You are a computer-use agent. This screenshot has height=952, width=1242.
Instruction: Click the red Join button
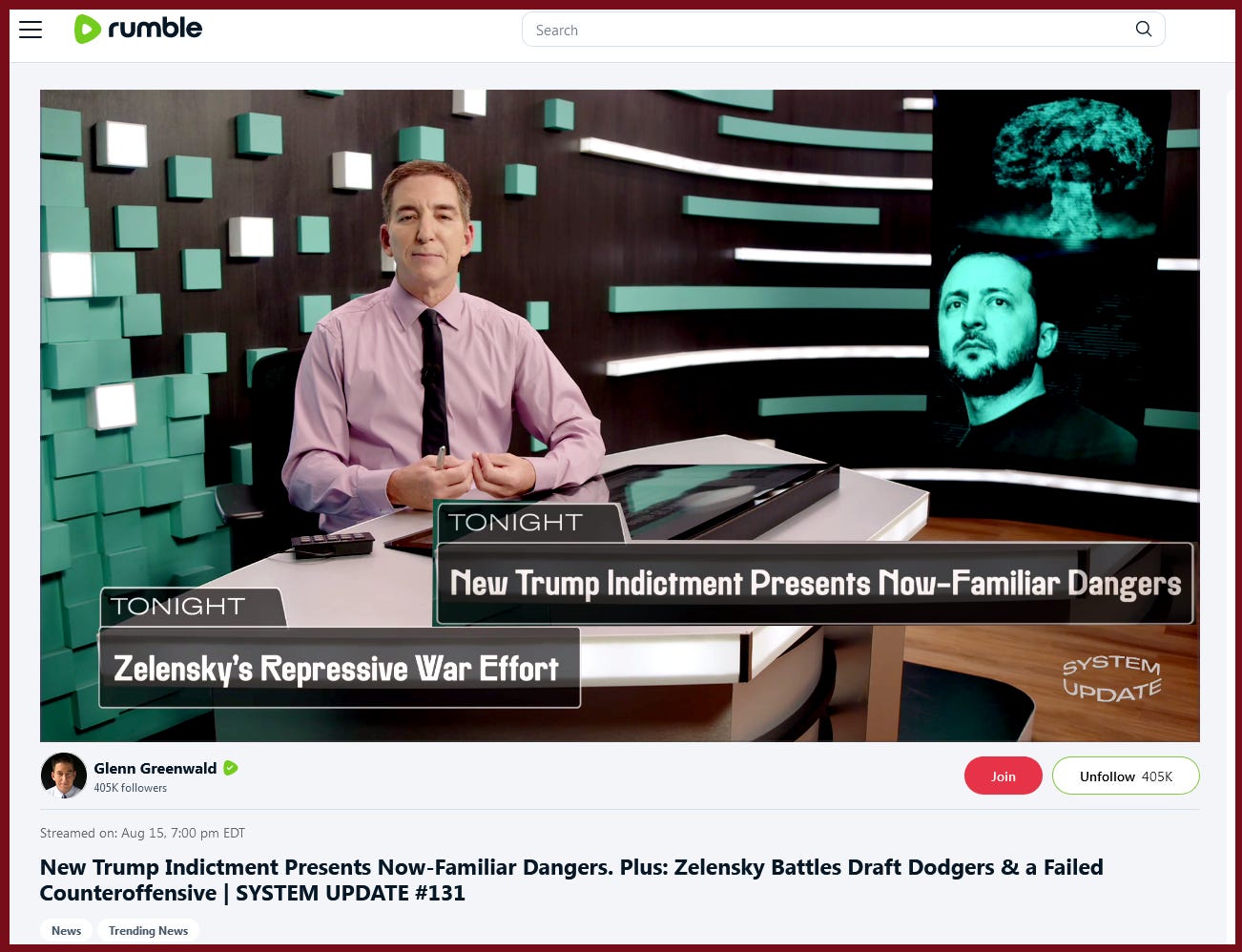pos(1003,776)
